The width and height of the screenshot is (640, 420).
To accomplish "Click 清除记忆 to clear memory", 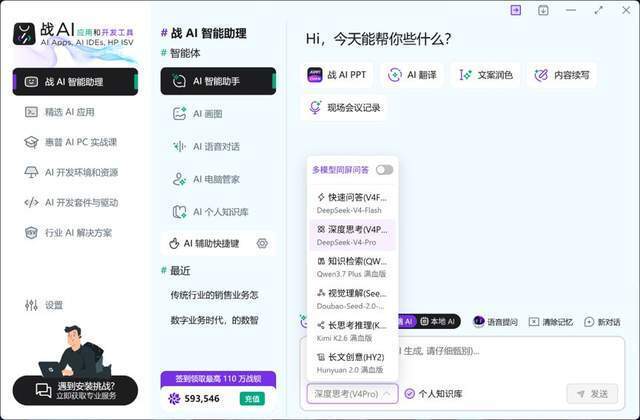I will tap(551, 322).
